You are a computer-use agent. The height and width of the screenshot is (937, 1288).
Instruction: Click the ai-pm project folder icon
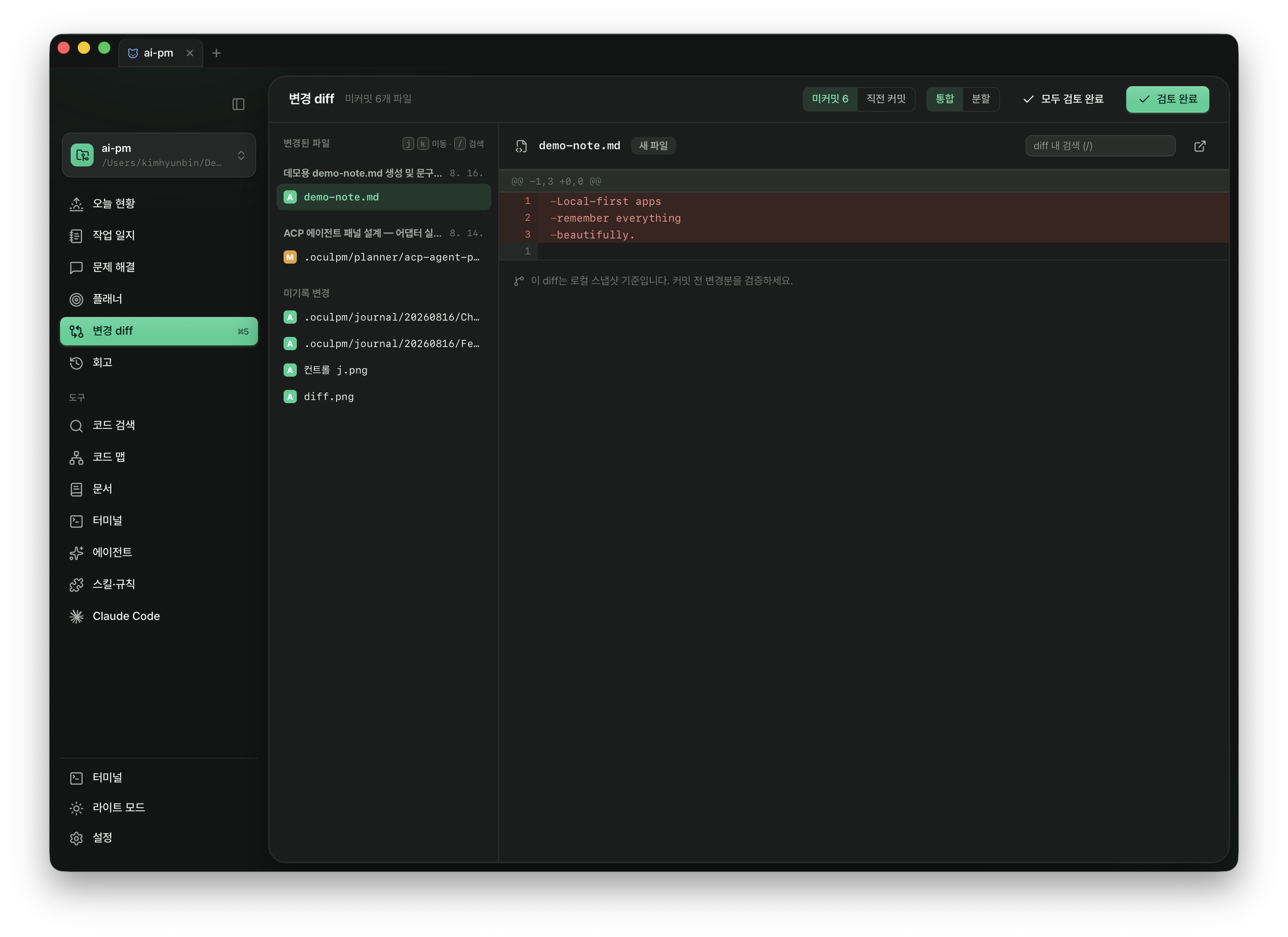82,155
